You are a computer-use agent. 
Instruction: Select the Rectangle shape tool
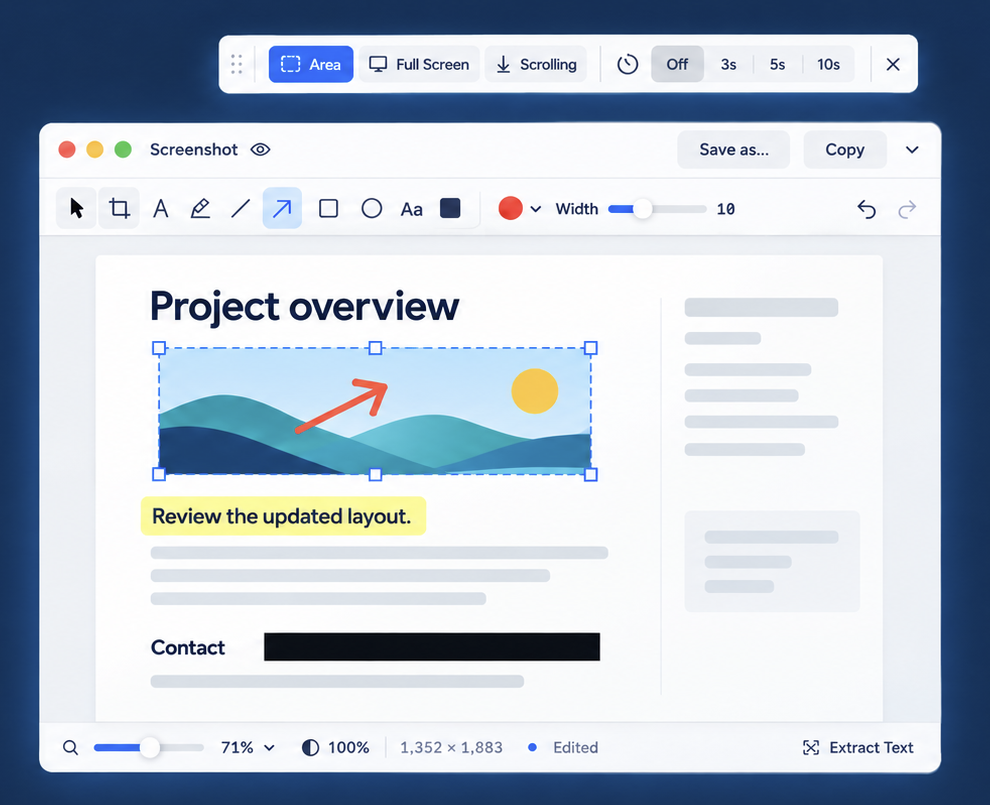[328, 208]
